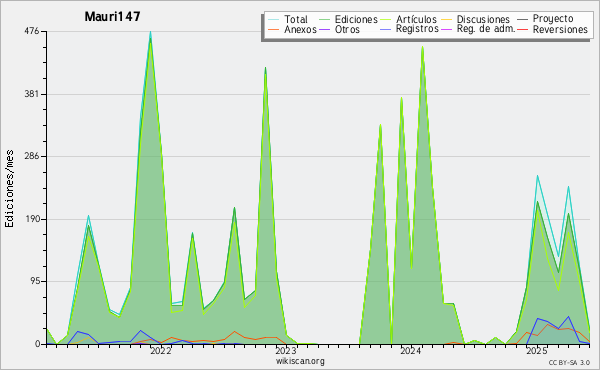Click the CC BY-SA 3.0 license text
The height and width of the screenshot is (370, 600).
point(569,363)
